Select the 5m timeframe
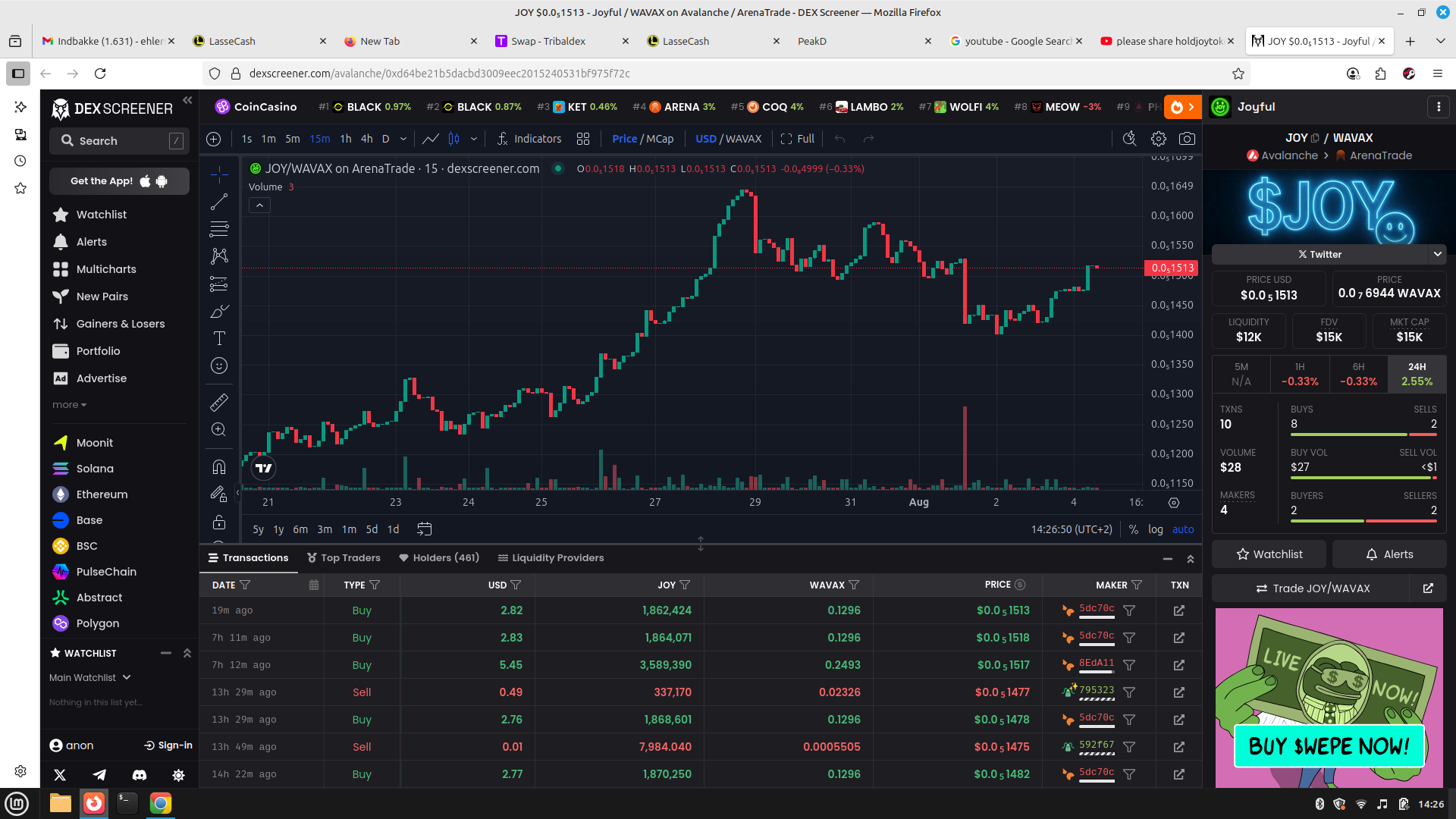This screenshot has height=819, width=1456. point(293,139)
